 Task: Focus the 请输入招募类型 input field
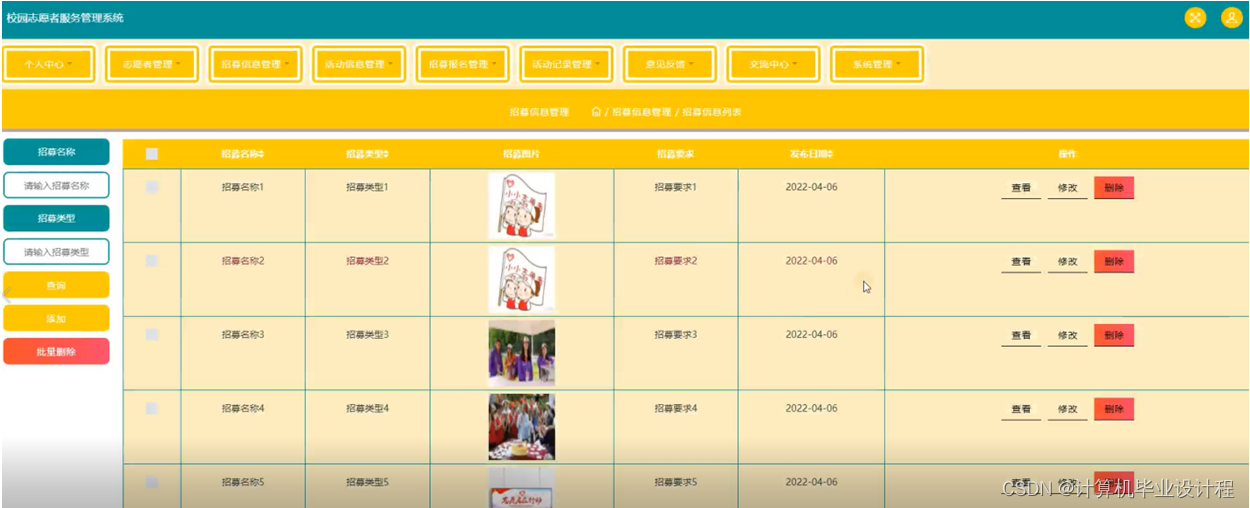(x=56, y=252)
